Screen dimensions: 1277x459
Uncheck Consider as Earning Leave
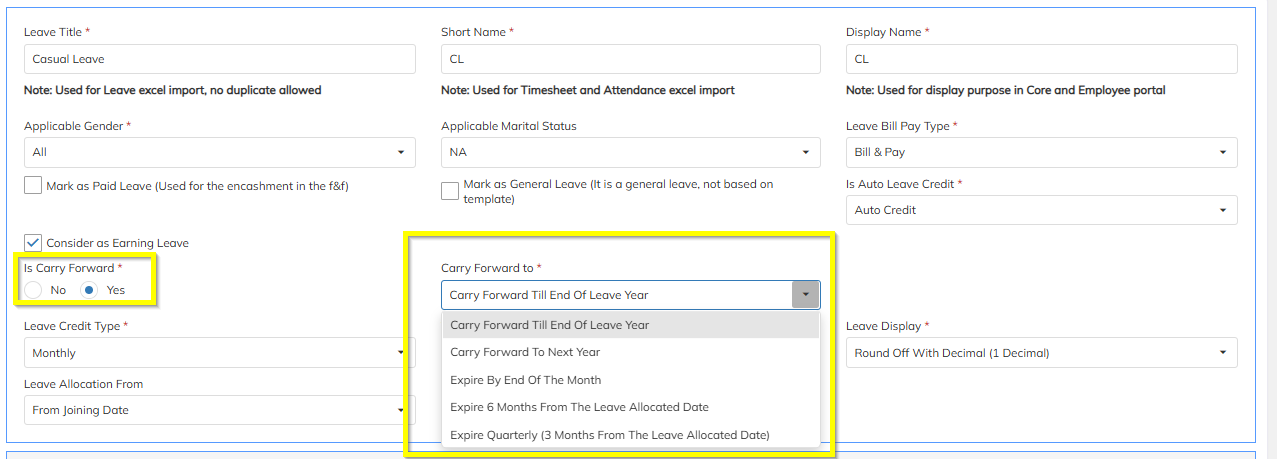[x=33, y=243]
